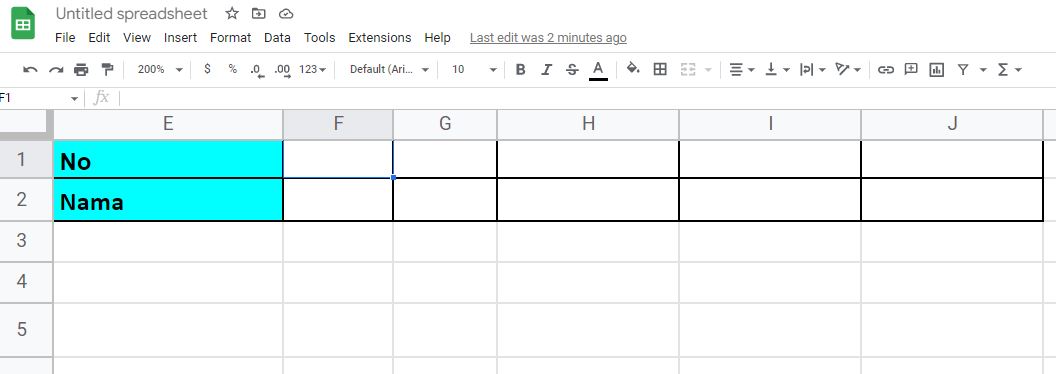Open the Google Sheets home icon
Image resolution: width=1056 pixels, height=374 pixels.
(24, 24)
